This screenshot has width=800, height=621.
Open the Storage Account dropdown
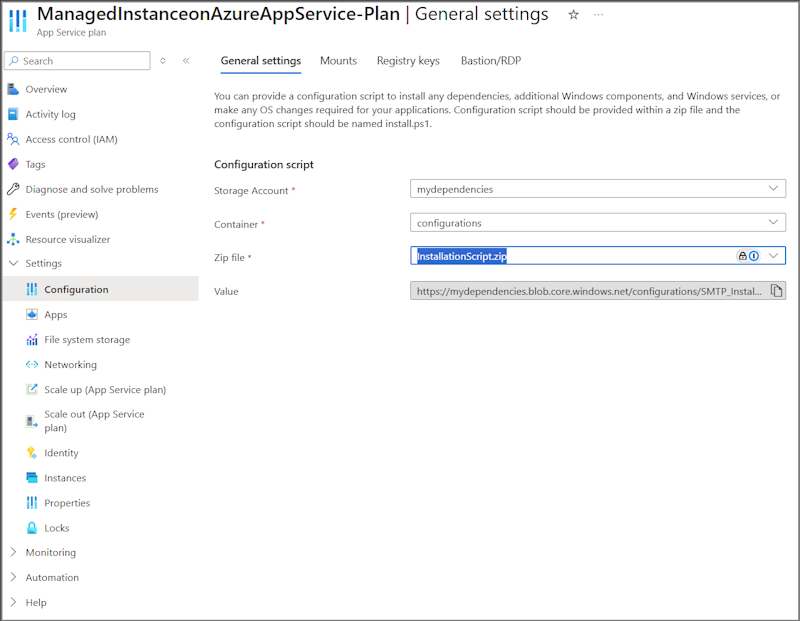773,188
